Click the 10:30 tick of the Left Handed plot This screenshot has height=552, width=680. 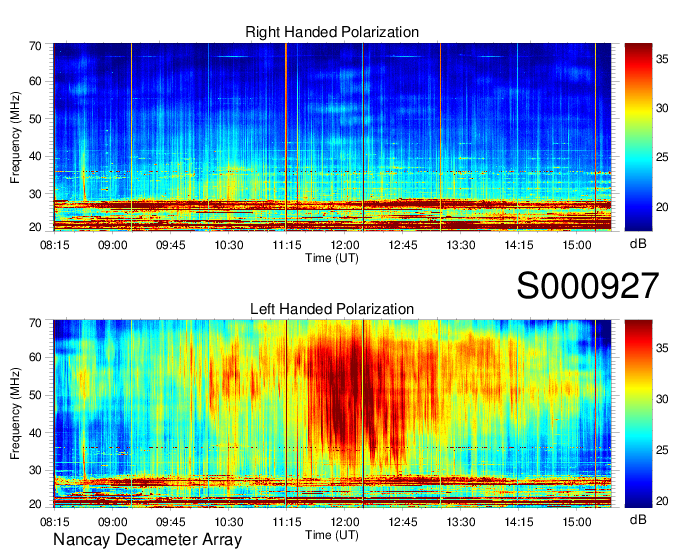click(229, 522)
